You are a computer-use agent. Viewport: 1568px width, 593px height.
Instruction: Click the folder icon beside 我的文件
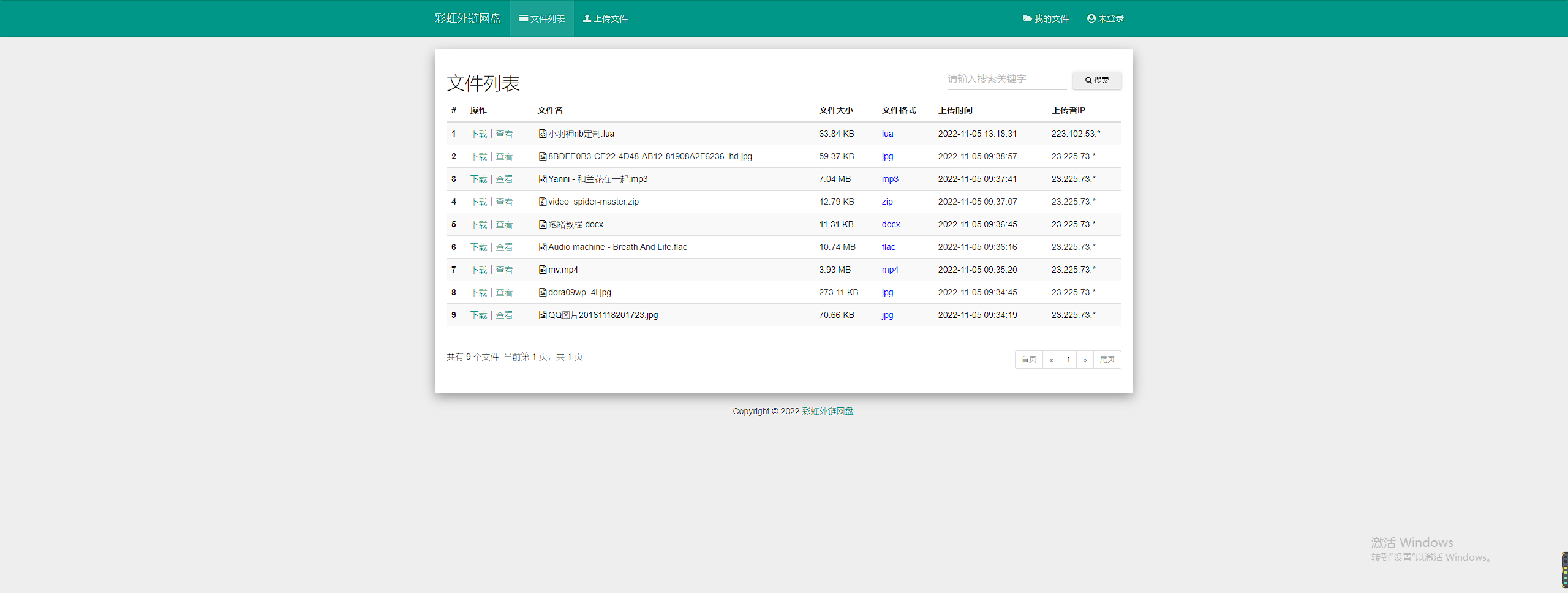1027,18
